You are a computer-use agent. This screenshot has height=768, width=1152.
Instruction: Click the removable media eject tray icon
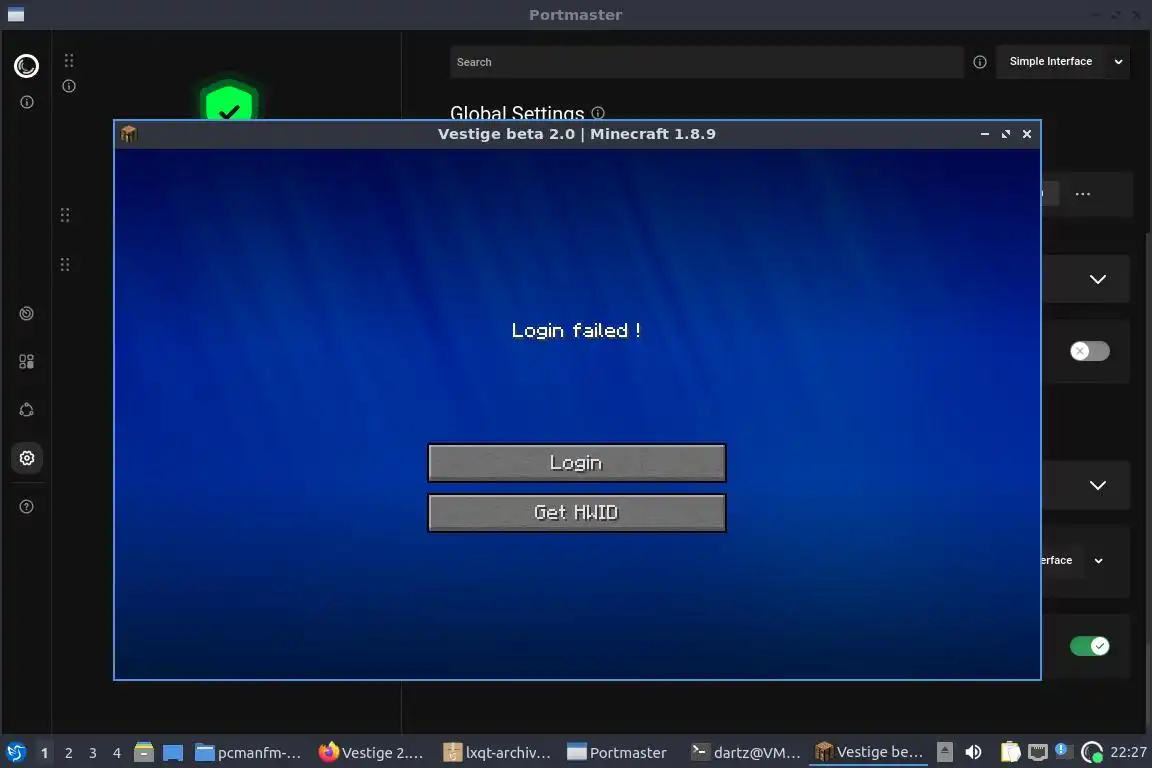(945, 752)
